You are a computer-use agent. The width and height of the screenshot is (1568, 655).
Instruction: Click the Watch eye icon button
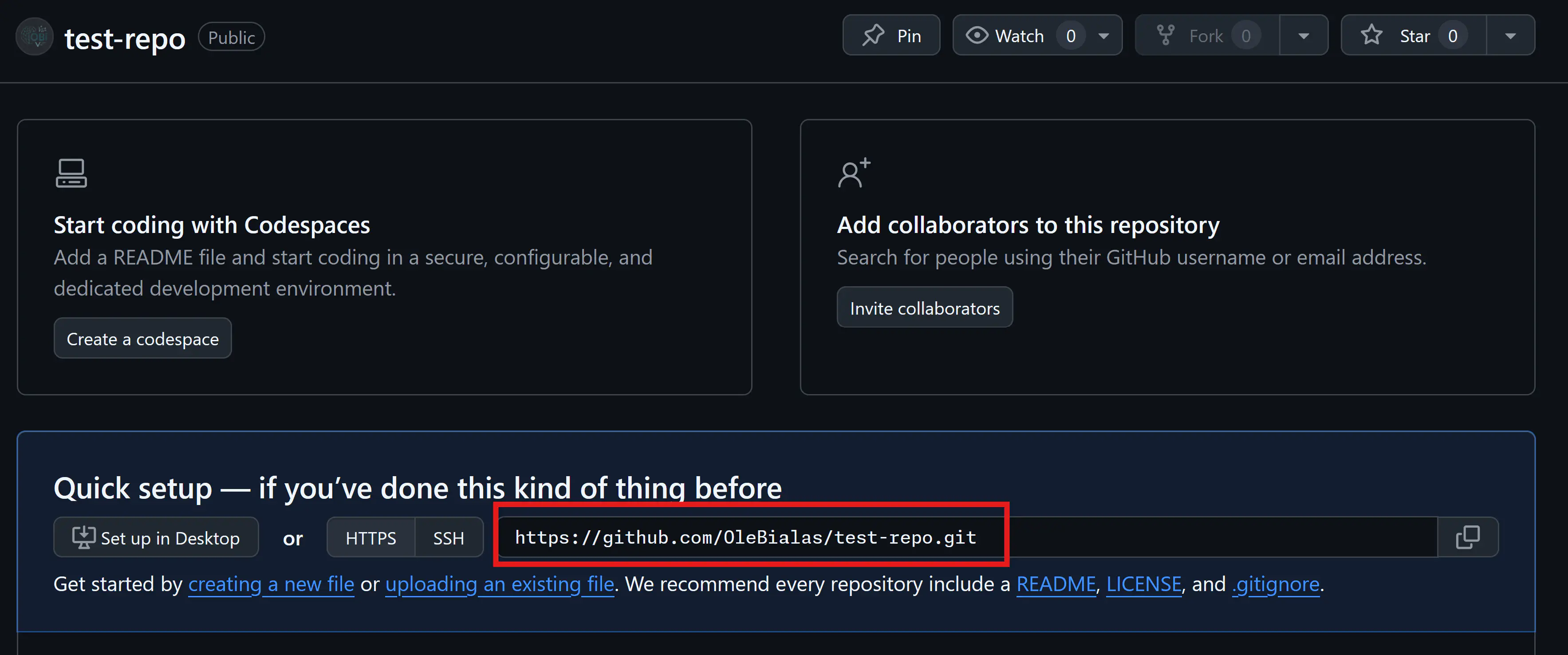977,36
